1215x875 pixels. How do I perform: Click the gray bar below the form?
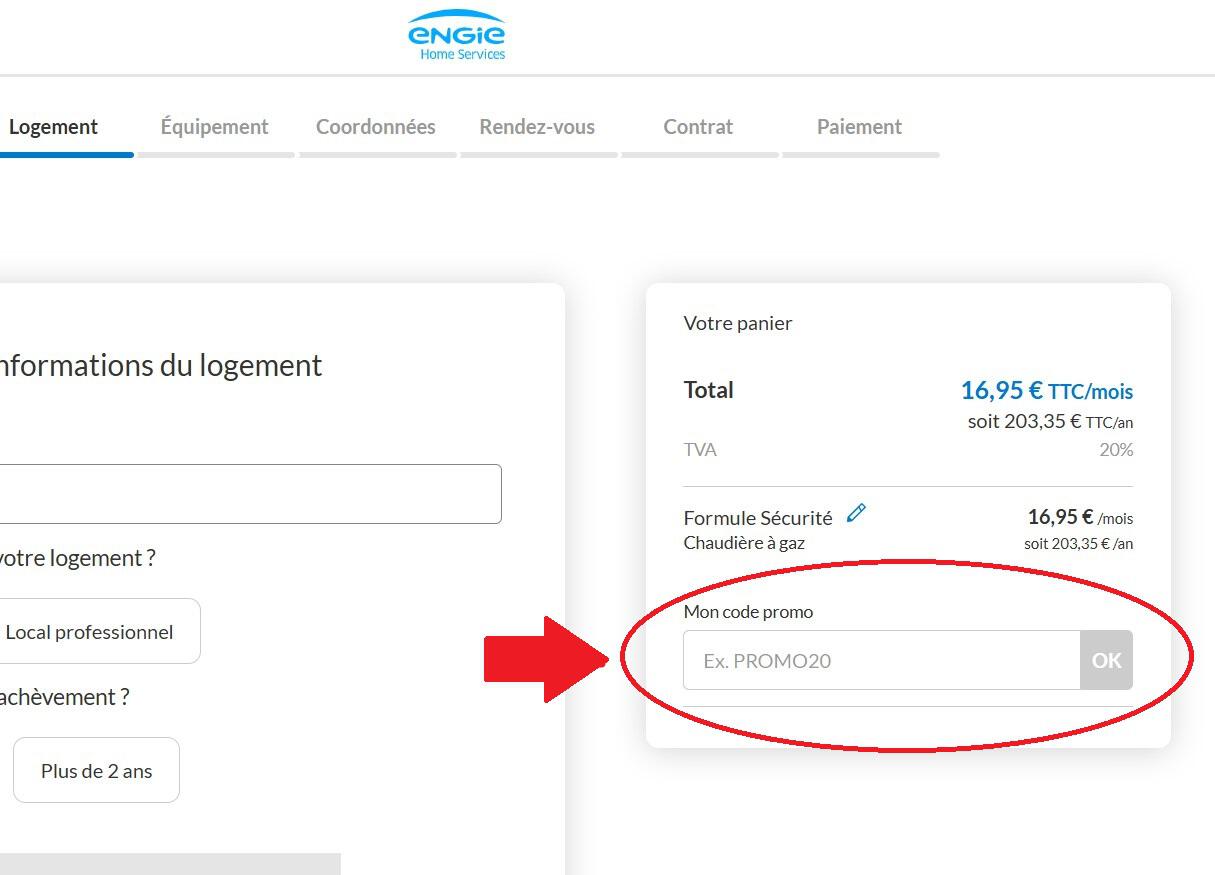170,862
